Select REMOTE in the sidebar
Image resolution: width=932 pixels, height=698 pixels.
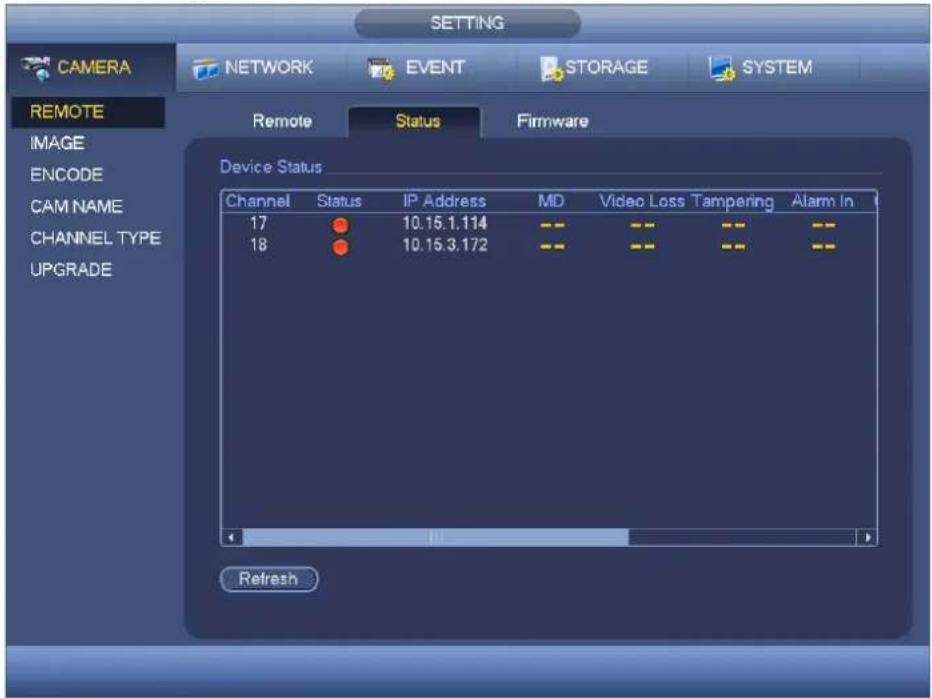tap(88, 112)
